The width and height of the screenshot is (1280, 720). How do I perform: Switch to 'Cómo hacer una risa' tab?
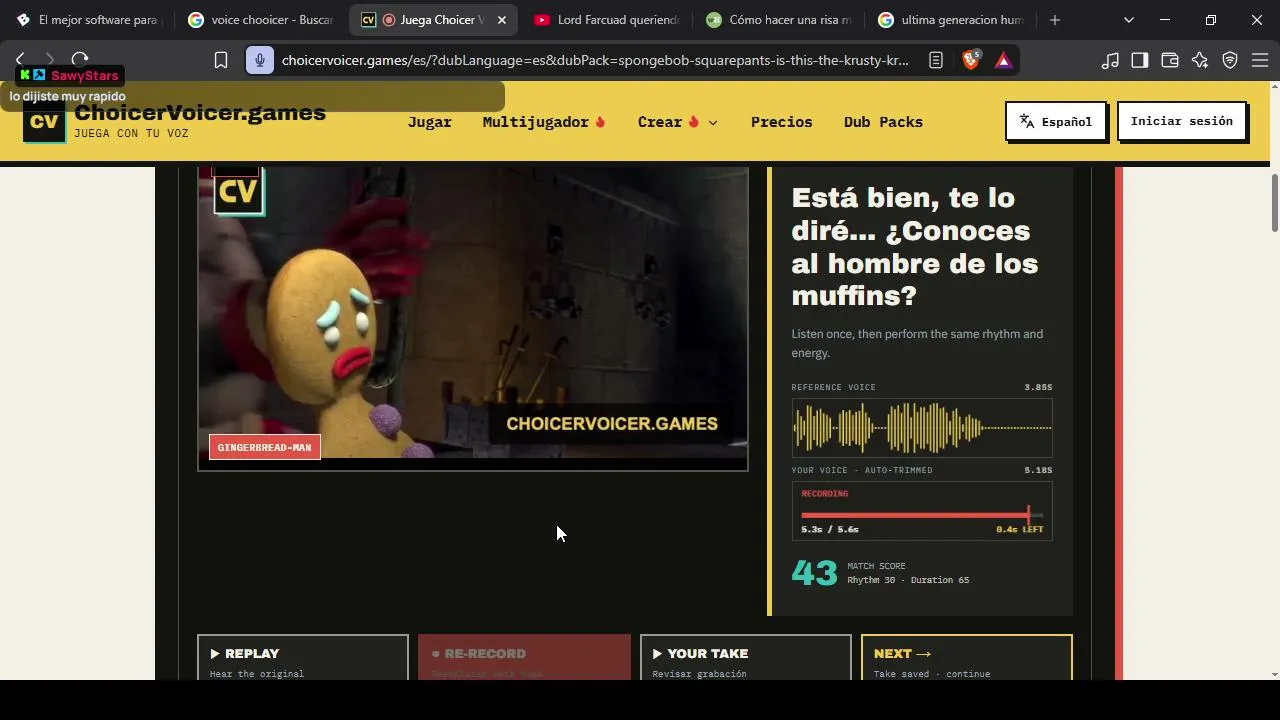pos(778,20)
